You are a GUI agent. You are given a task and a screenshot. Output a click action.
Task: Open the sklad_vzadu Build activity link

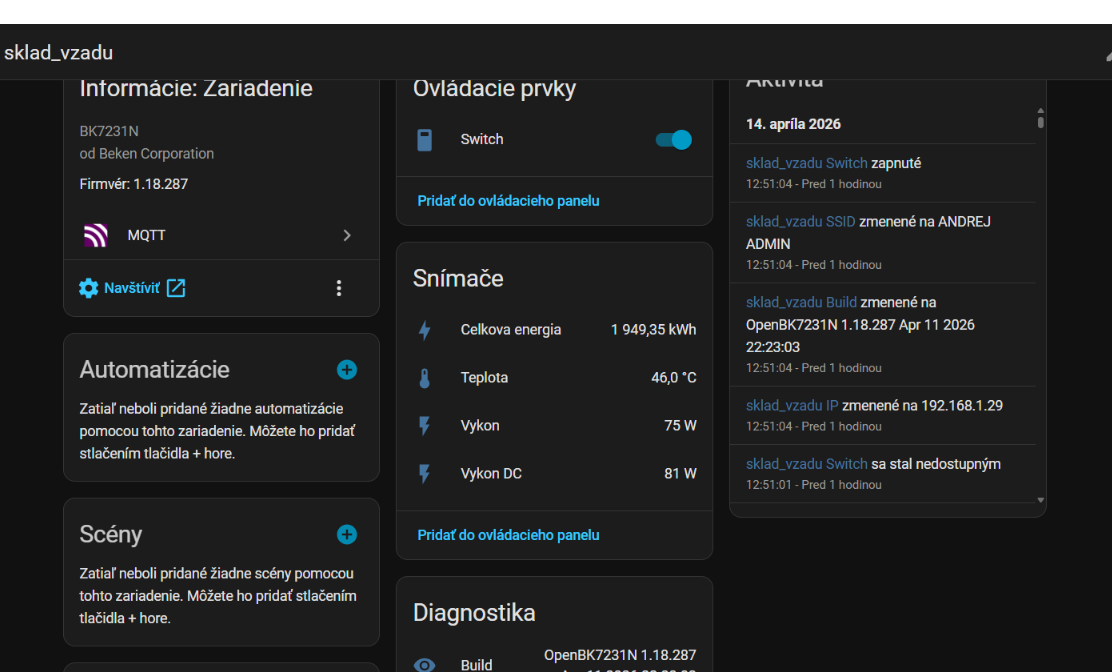click(801, 303)
